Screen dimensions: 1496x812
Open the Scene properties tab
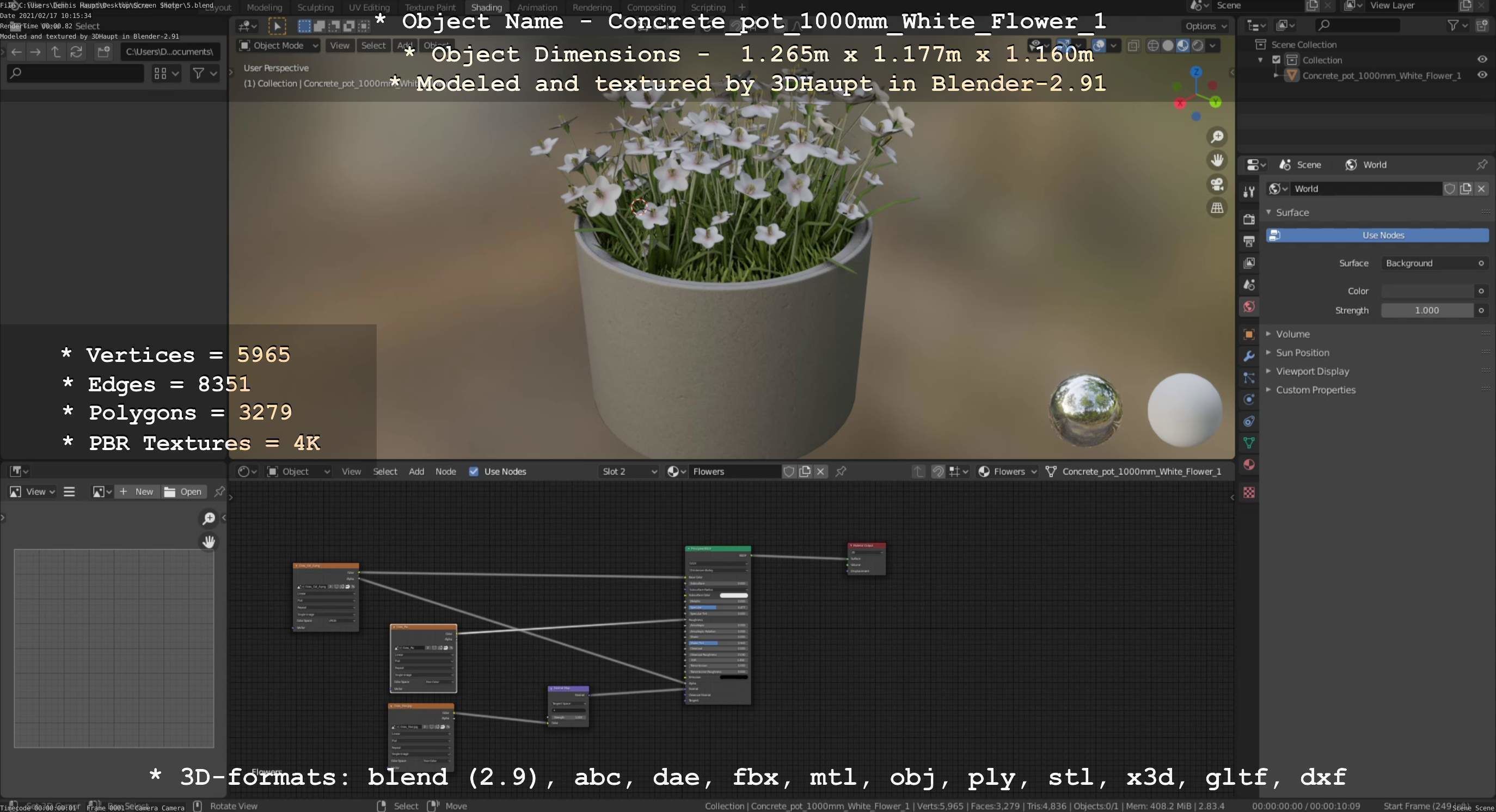pos(1249,285)
